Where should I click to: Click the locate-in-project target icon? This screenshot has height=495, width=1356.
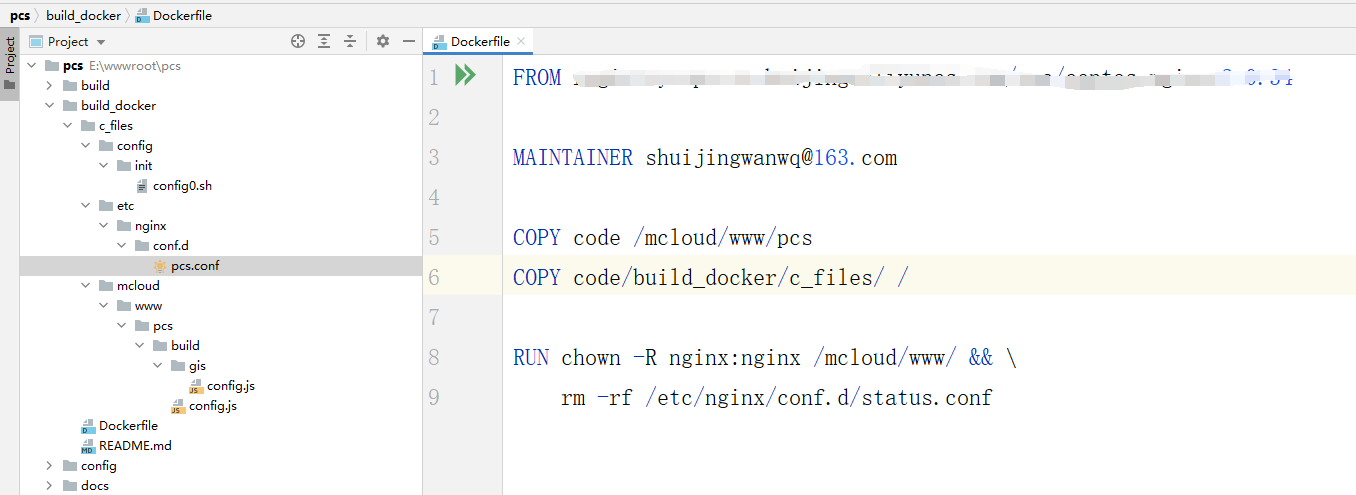297,41
